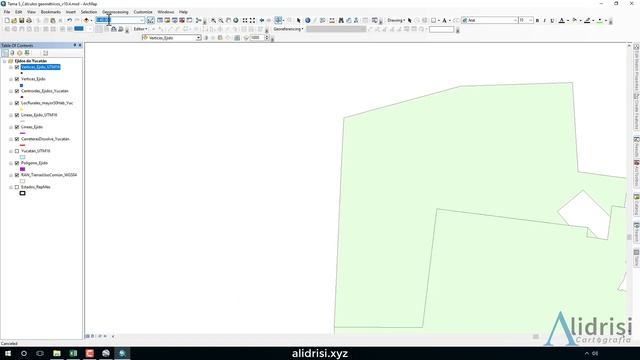Select the Pan hand tool
This screenshot has width=640, height=360.
(228, 20)
